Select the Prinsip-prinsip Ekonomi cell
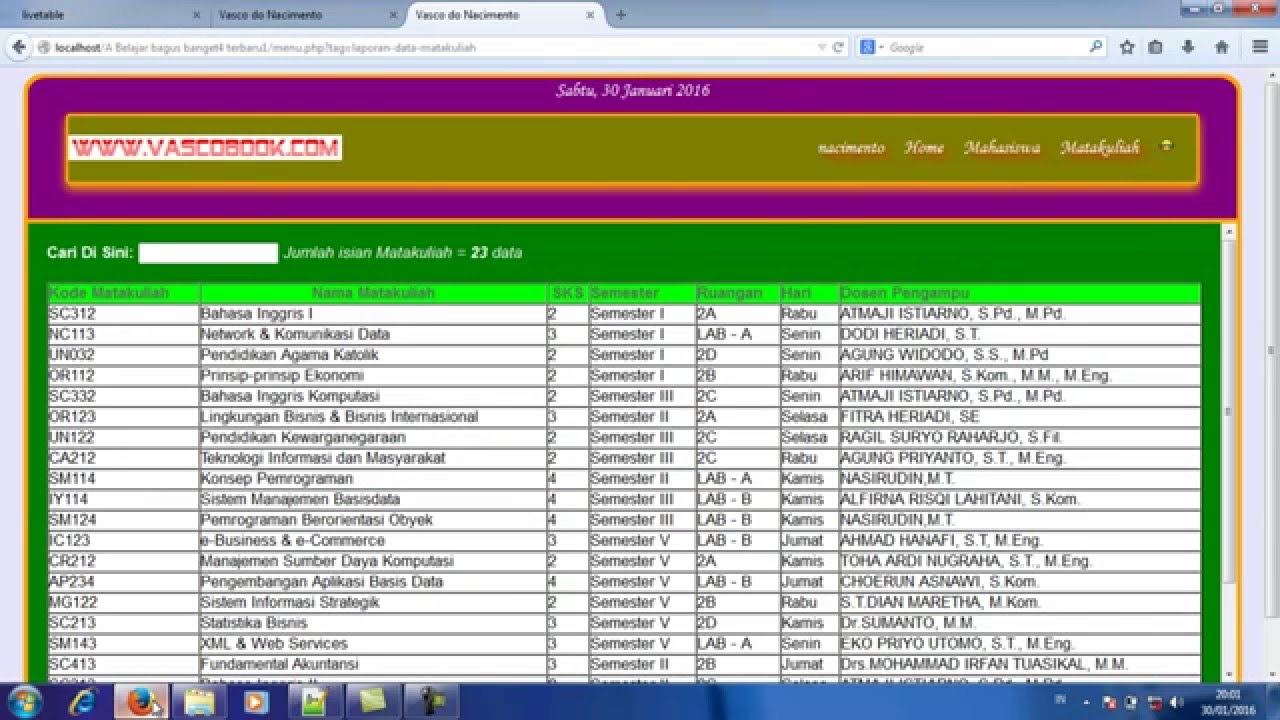 [373, 376]
